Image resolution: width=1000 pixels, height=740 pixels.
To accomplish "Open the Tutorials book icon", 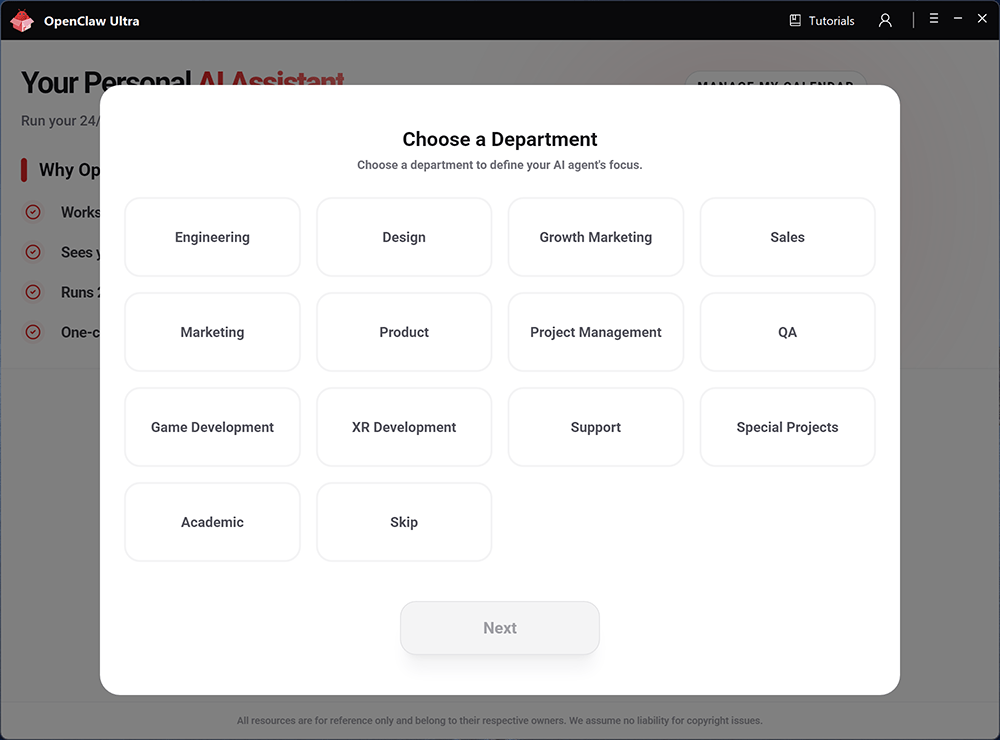I will coord(795,20).
